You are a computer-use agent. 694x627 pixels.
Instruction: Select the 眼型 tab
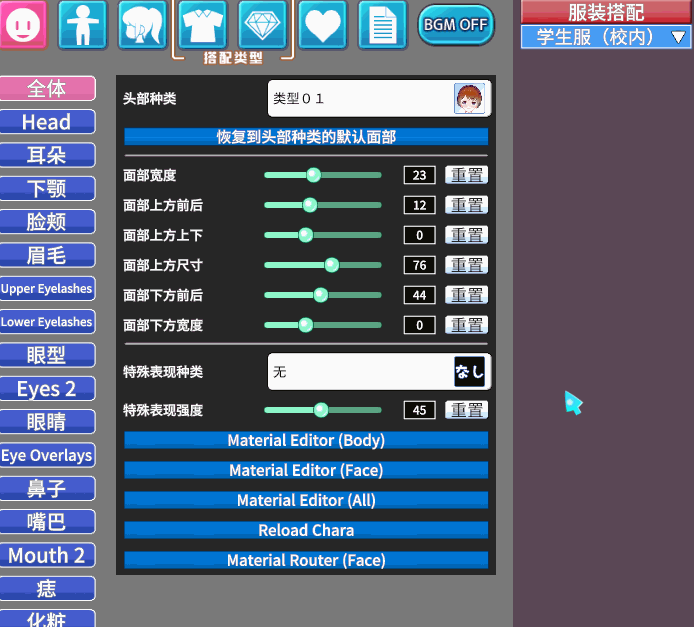(x=47, y=355)
